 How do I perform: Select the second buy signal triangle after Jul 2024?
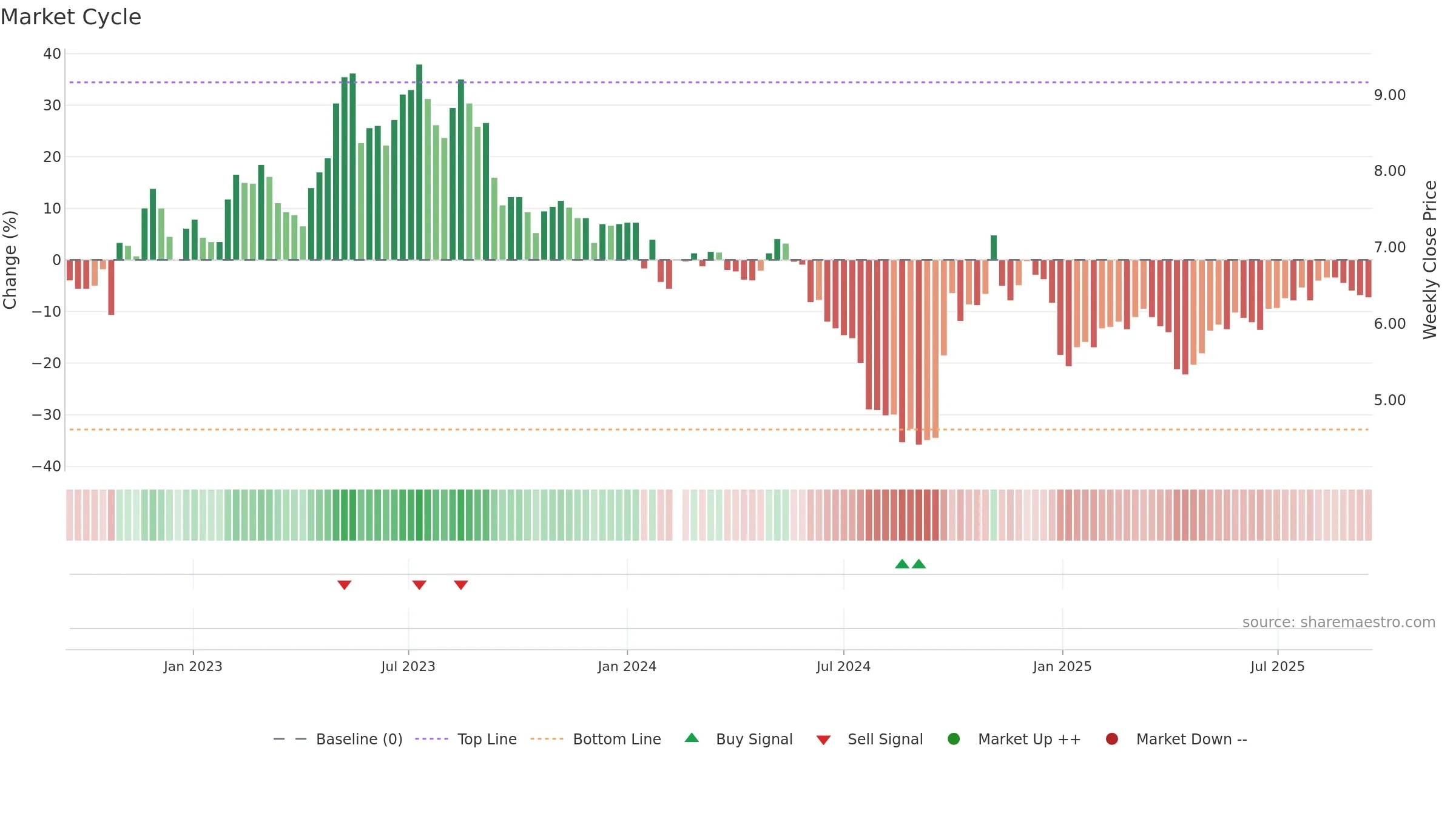tap(919, 564)
